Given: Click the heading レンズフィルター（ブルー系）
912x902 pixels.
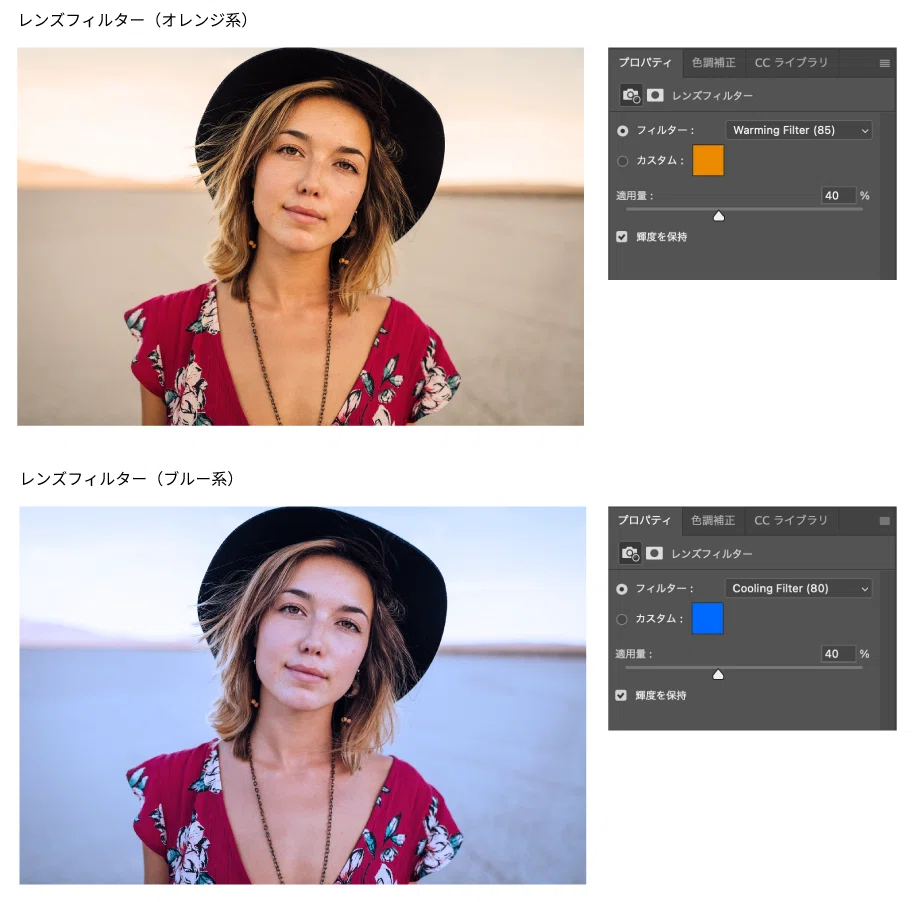Looking at the screenshot, I should [x=129, y=479].
